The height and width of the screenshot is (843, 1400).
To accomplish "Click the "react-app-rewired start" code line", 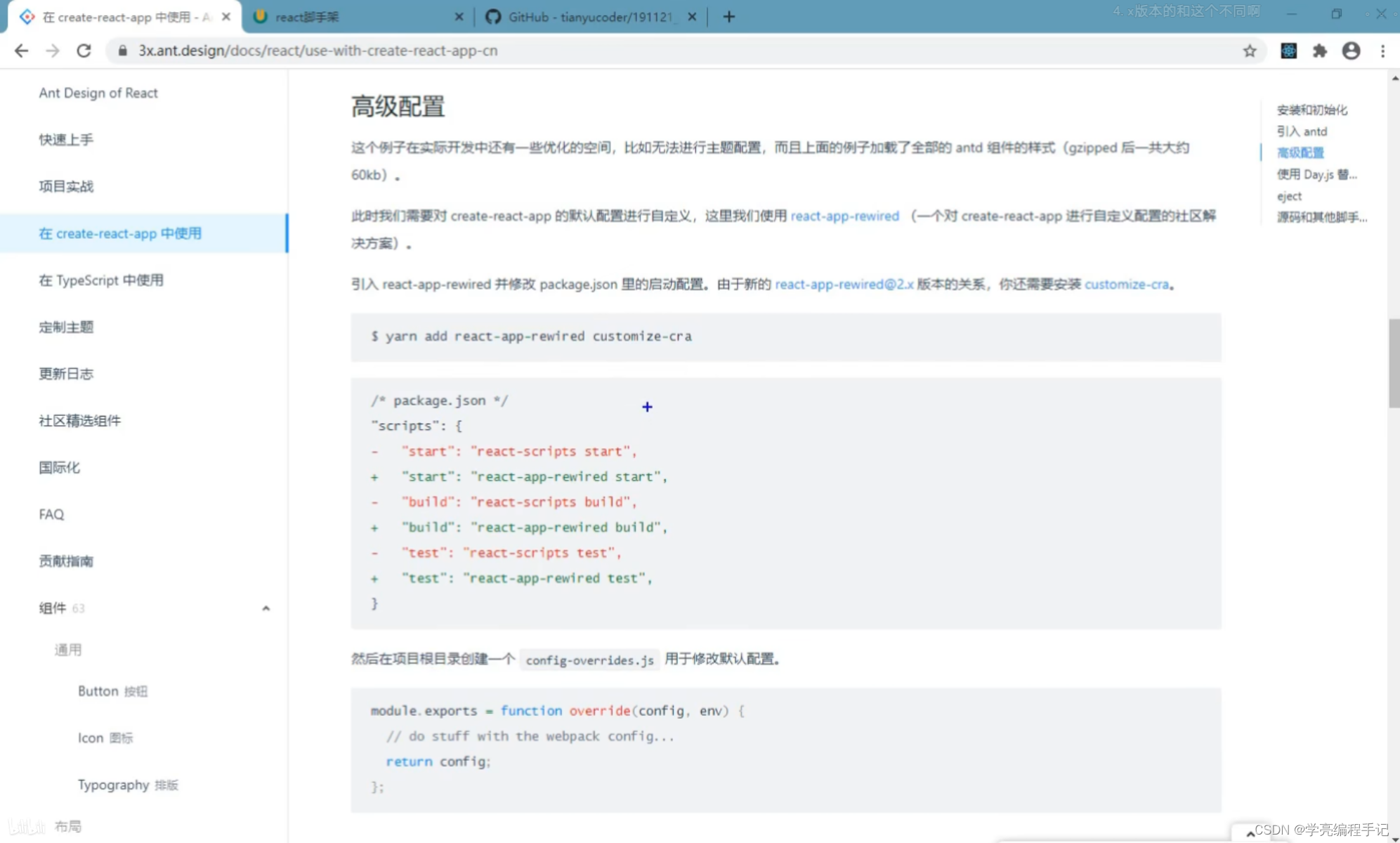I will pyautogui.click(x=519, y=477).
